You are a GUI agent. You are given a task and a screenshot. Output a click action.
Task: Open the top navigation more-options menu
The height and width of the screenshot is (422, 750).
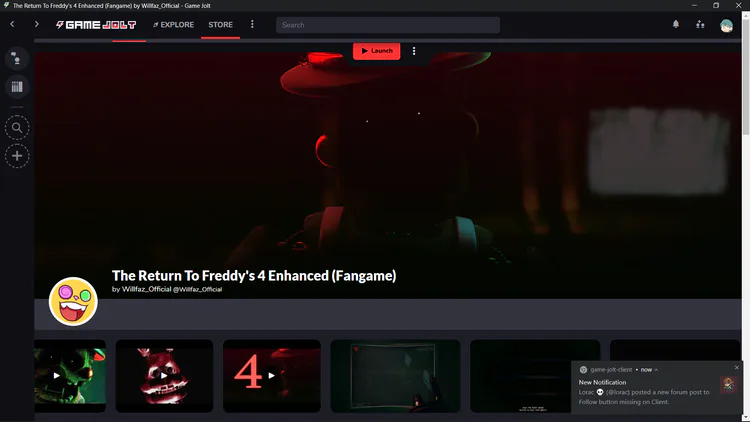pyautogui.click(x=252, y=24)
